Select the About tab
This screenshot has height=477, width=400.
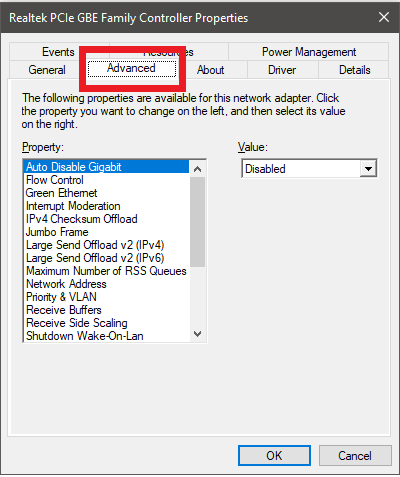pyautogui.click(x=210, y=70)
